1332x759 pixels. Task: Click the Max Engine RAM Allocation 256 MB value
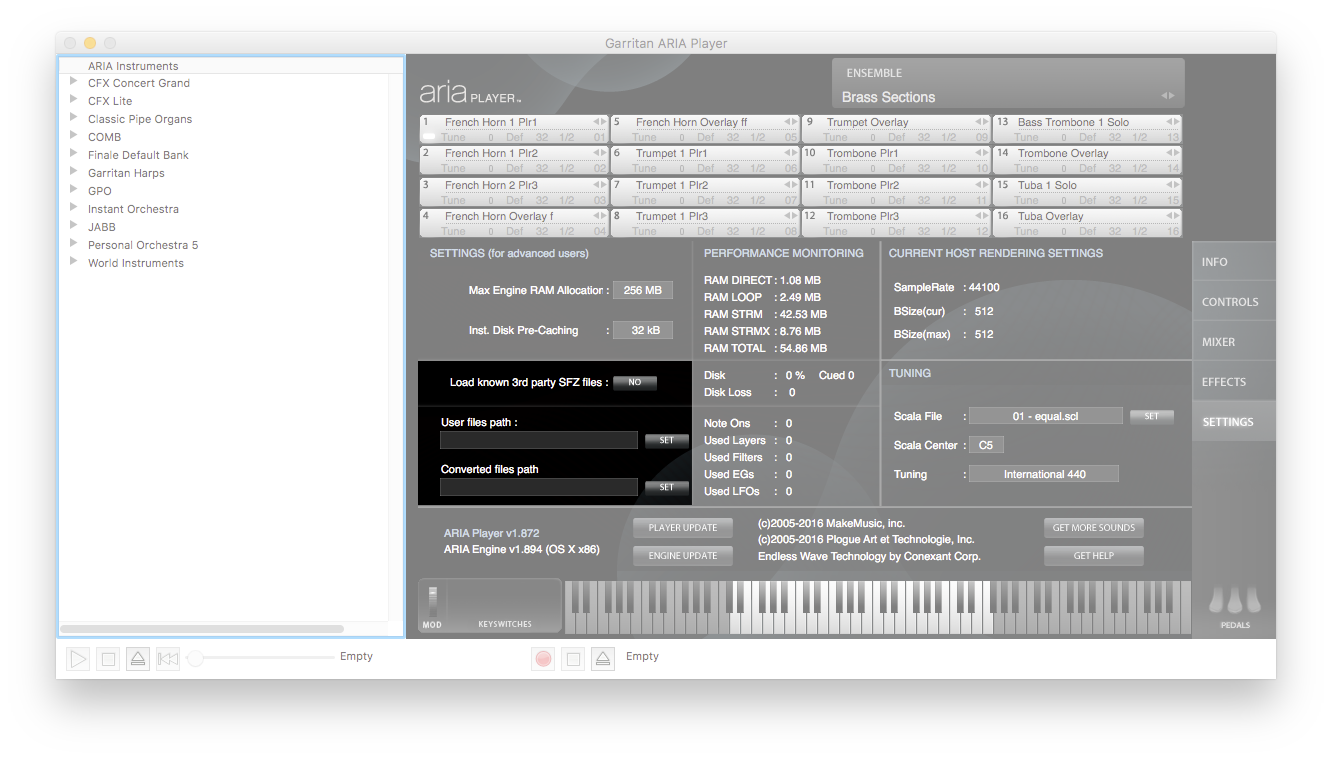643,290
